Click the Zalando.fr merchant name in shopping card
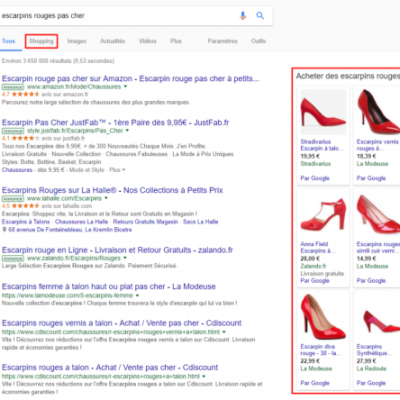400x400 pixels. point(313,266)
